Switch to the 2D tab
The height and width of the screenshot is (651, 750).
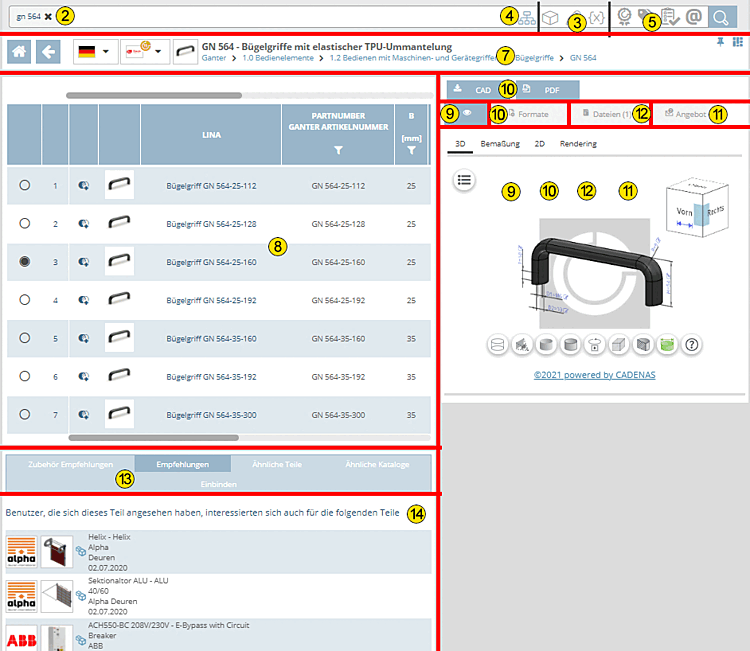tap(540, 144)
